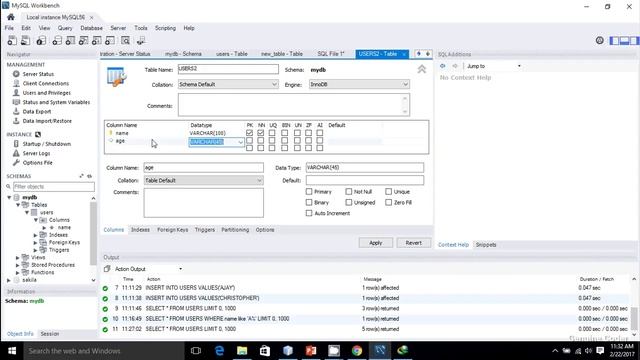The height and width of the screenshot is (360, 640).
Task: Click the Default value input field
Action: 364,180
